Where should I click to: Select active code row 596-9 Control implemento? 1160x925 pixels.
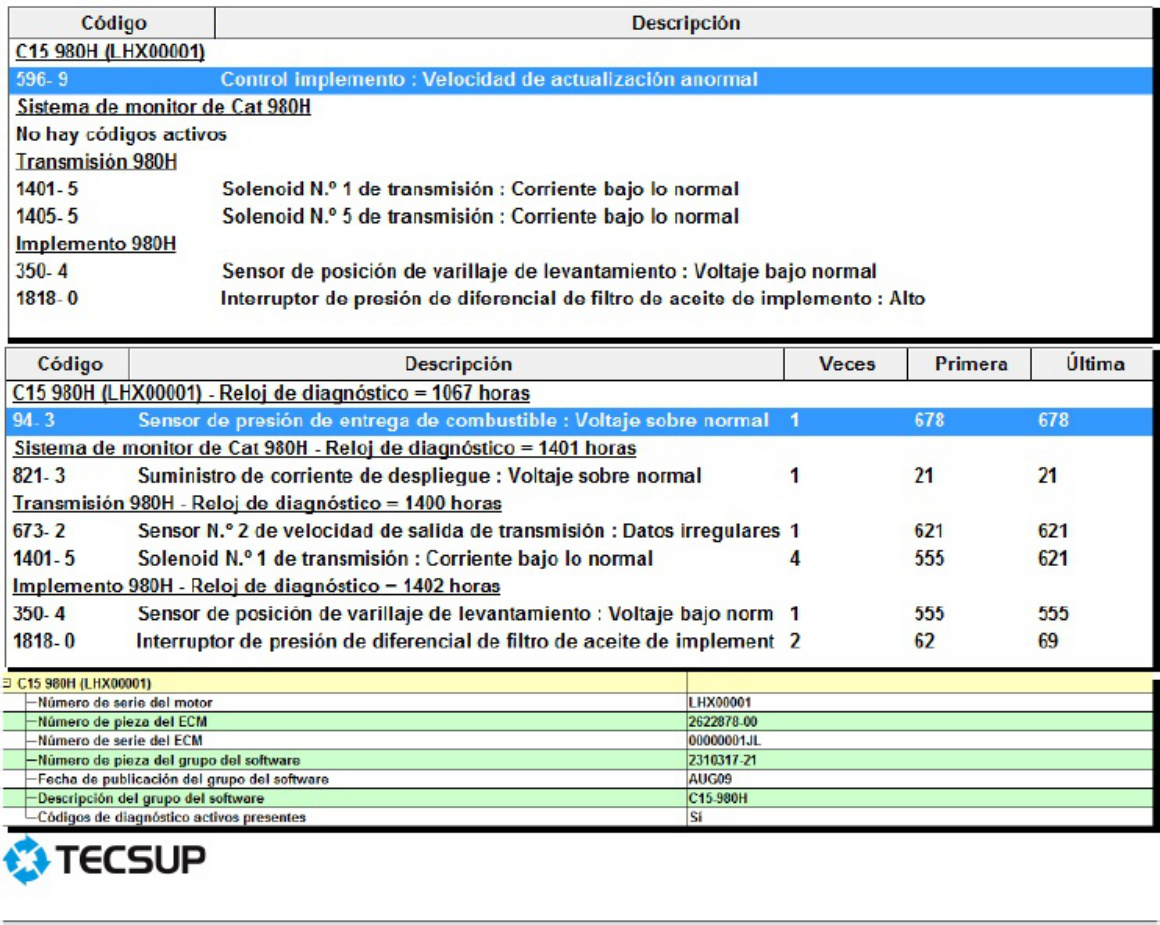pyautogui.click(x=580, y=80)
